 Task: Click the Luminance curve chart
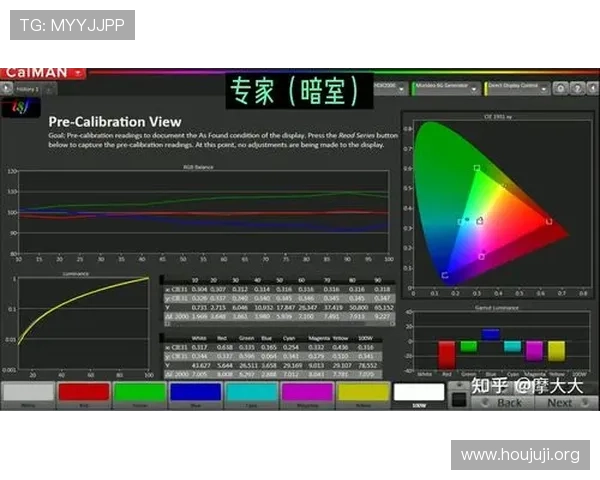(x=83, y=323)
